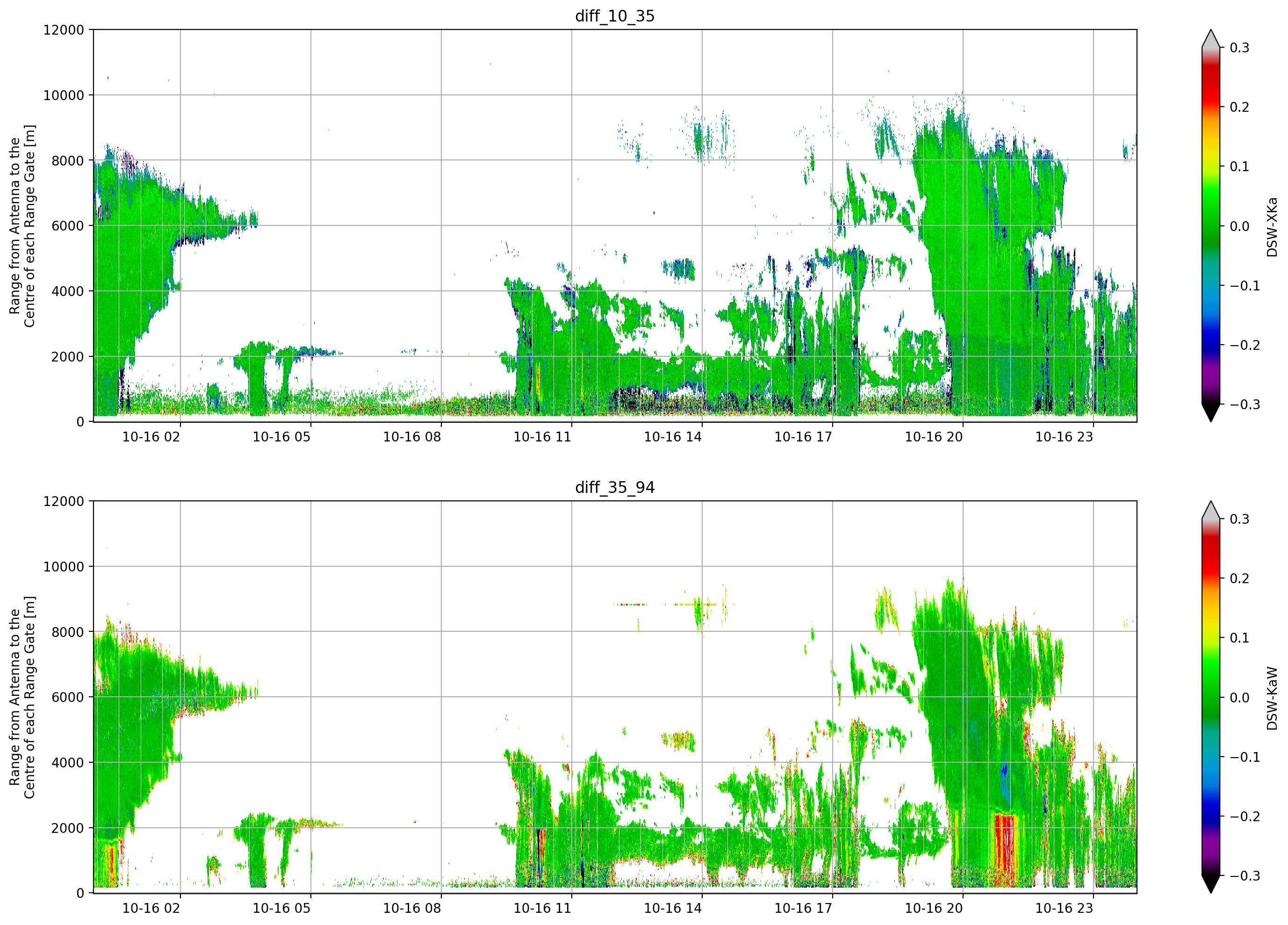Select the DSW-KaW colorbar label
This screenshot has width=1288, height=925.
(1272, 698)
